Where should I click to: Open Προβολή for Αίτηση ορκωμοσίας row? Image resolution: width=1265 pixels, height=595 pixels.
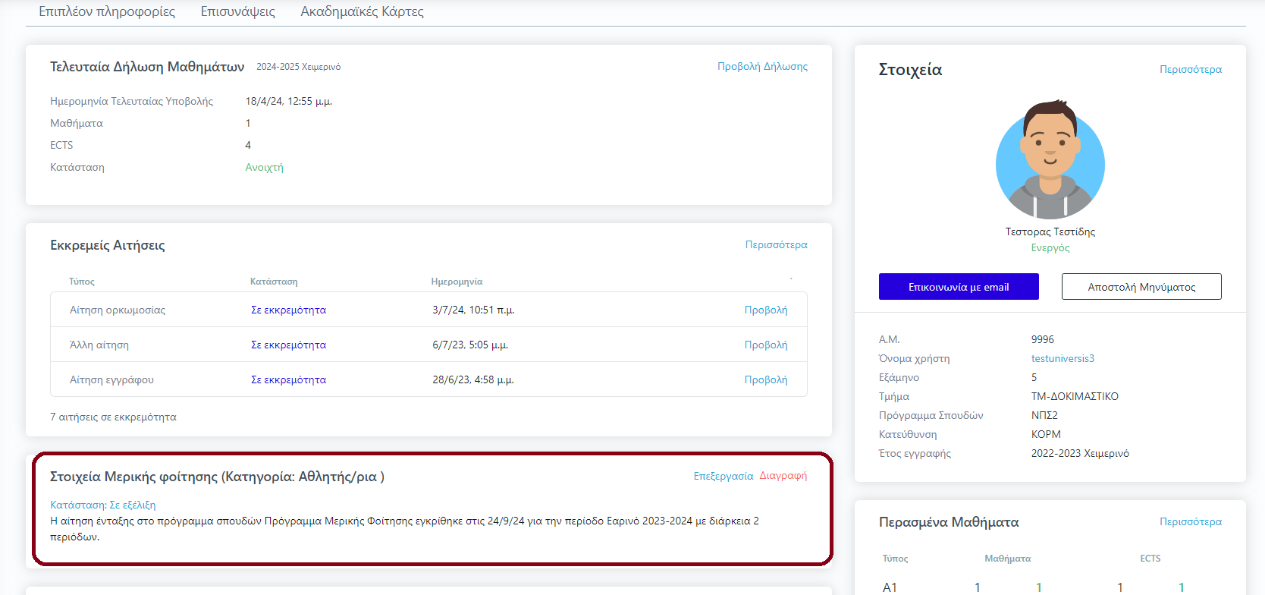tap(766, 310)
